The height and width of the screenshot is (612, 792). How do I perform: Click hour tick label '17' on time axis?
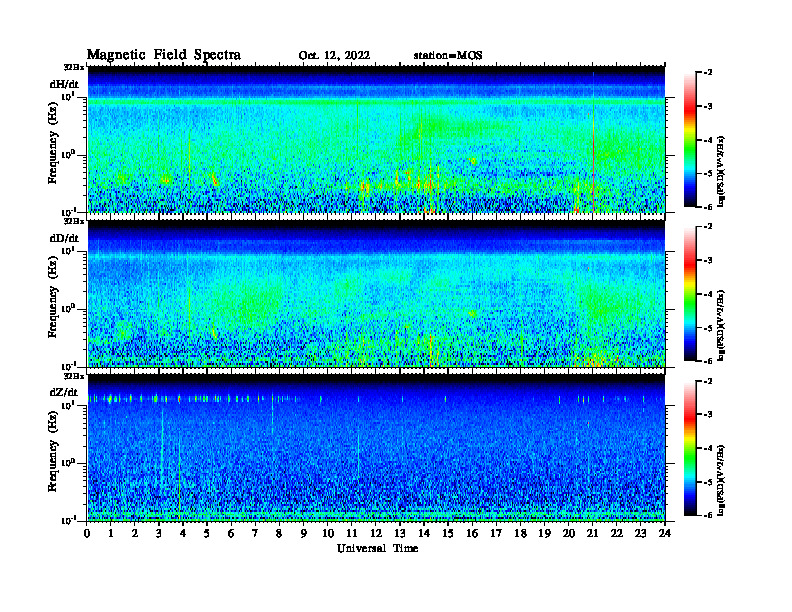click(496, 533)
